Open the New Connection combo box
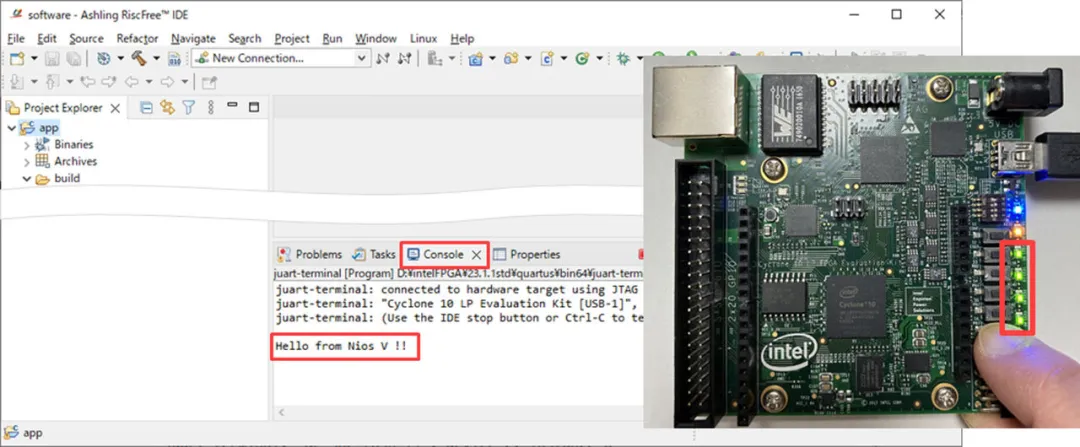 [x=282, y=59]
